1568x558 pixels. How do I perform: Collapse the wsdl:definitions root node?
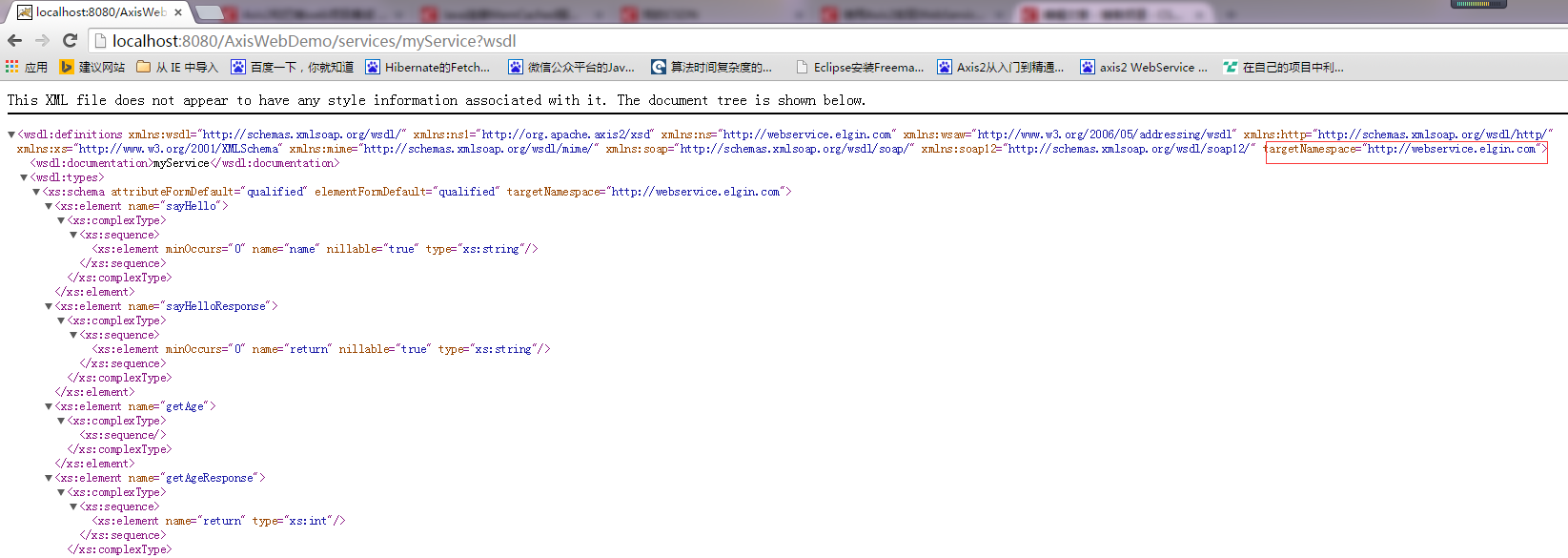click(x=11, y=134)
